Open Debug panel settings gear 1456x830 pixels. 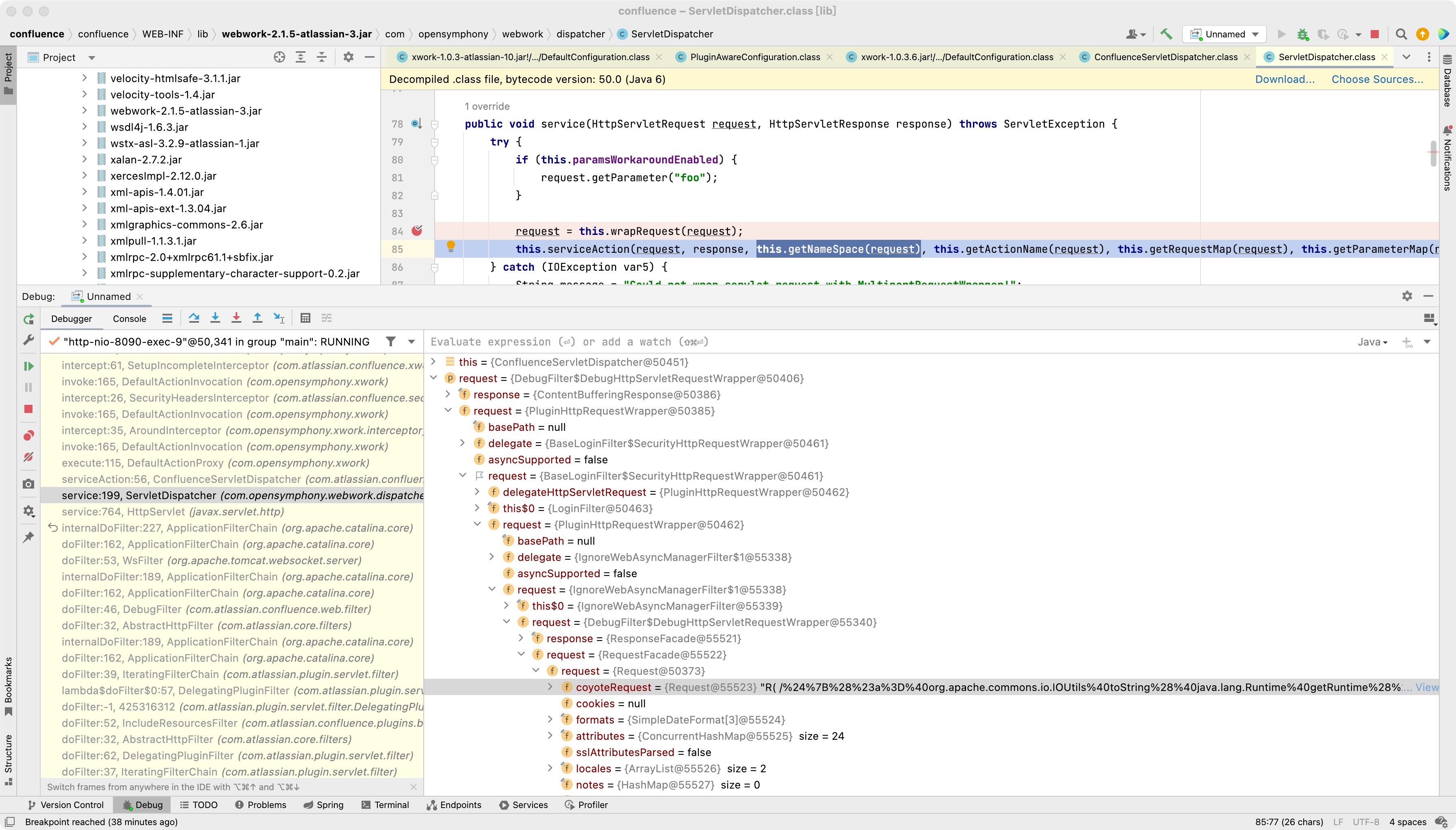click(1407, 296)
